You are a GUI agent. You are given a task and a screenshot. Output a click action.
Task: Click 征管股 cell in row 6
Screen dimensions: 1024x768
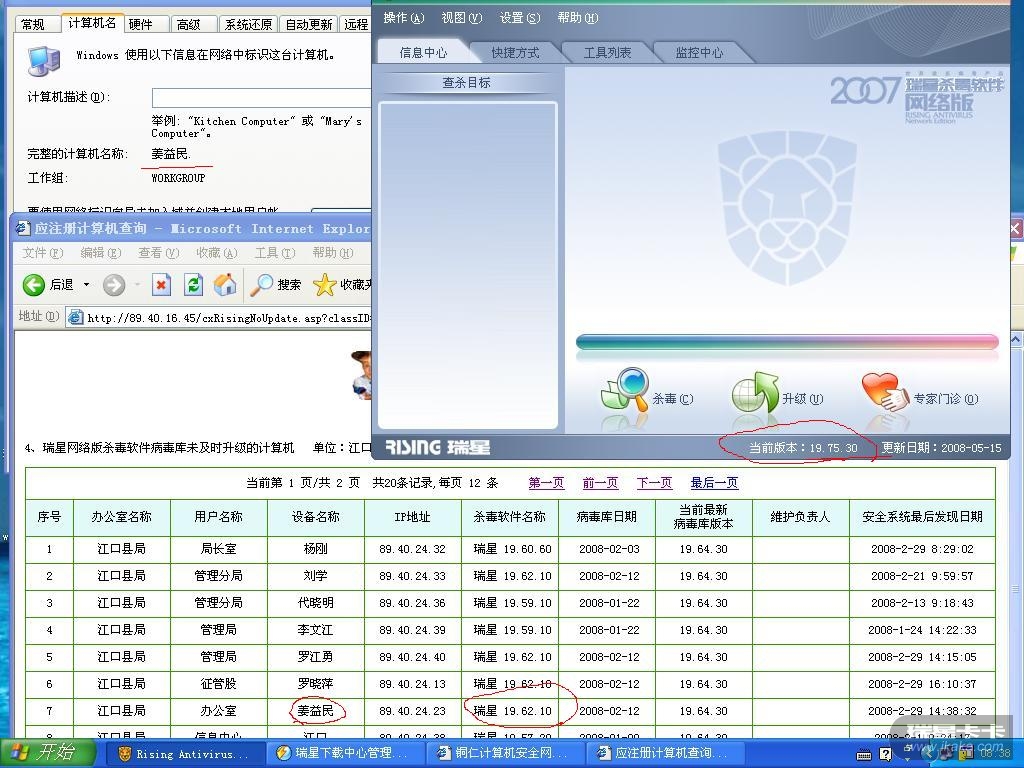(x=219, y=684)
